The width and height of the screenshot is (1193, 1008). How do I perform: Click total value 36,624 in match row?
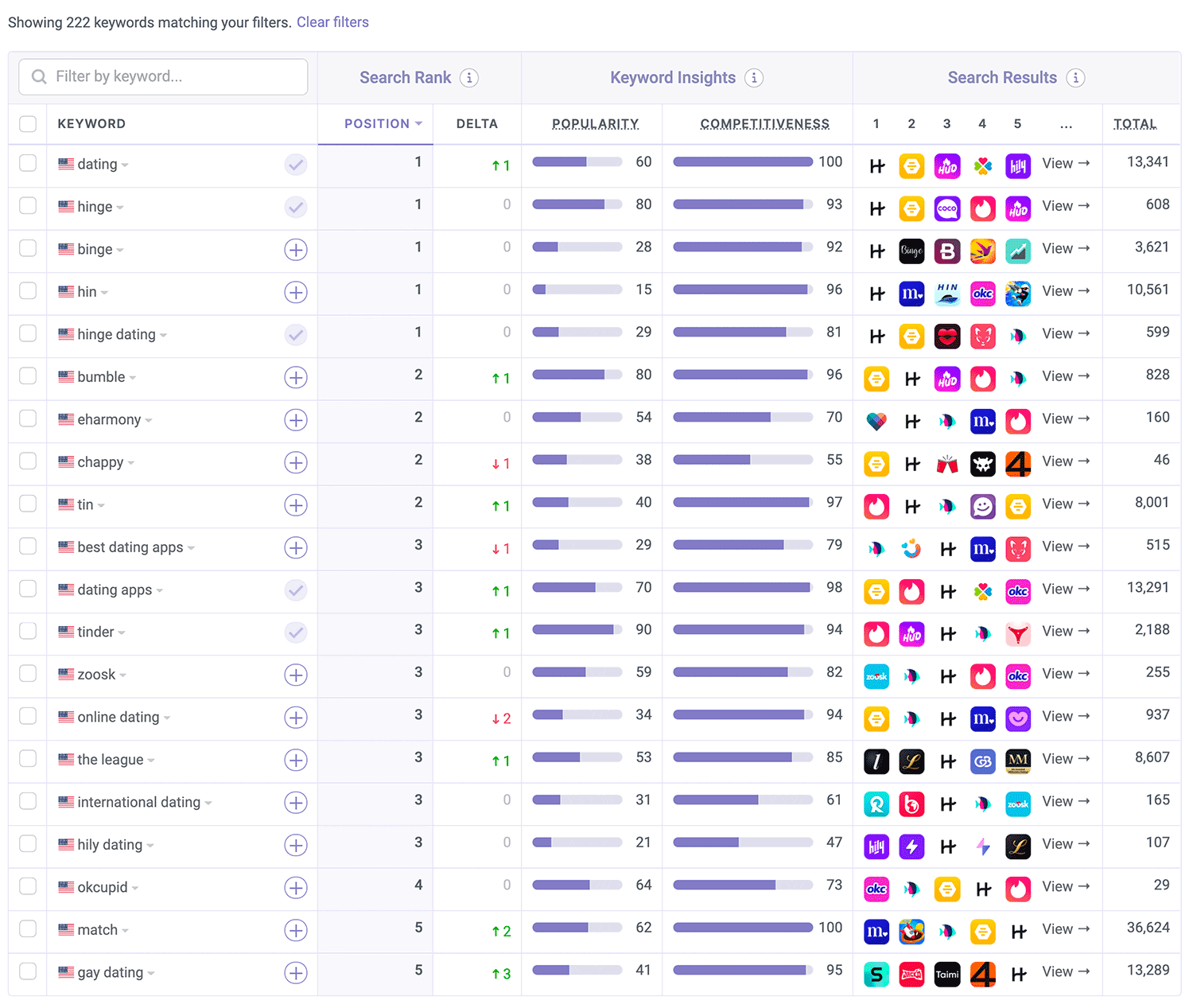click(1148, 928)
